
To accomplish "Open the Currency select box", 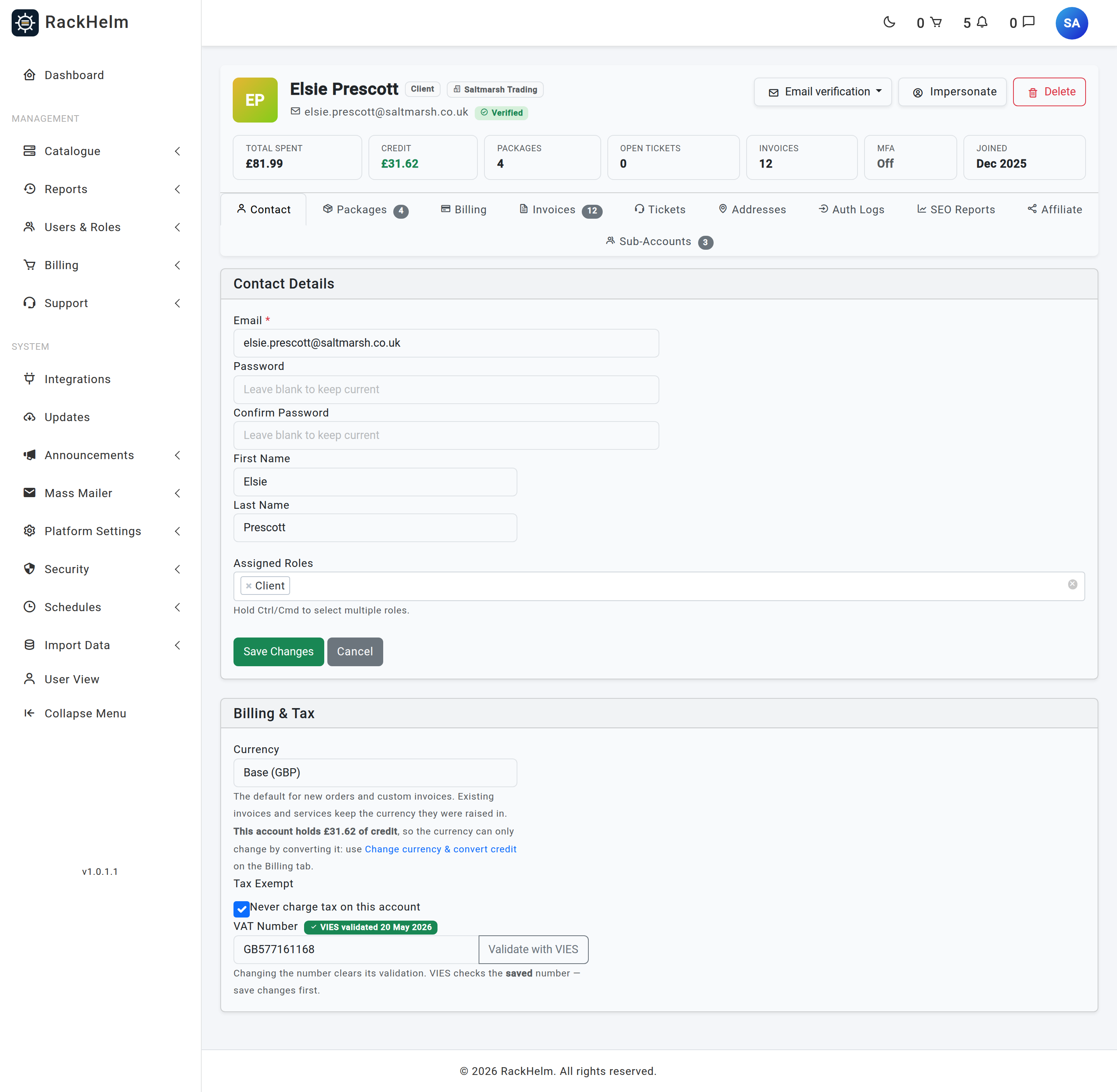I will pyautogui.click(x=375, y=772).
